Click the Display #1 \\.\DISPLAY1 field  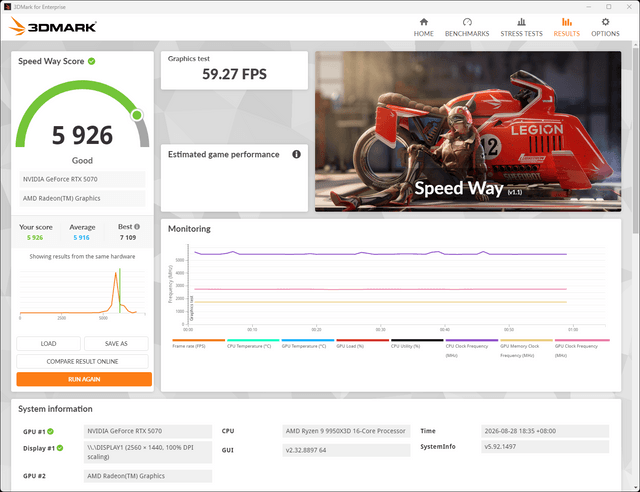(x=148, y=452)
